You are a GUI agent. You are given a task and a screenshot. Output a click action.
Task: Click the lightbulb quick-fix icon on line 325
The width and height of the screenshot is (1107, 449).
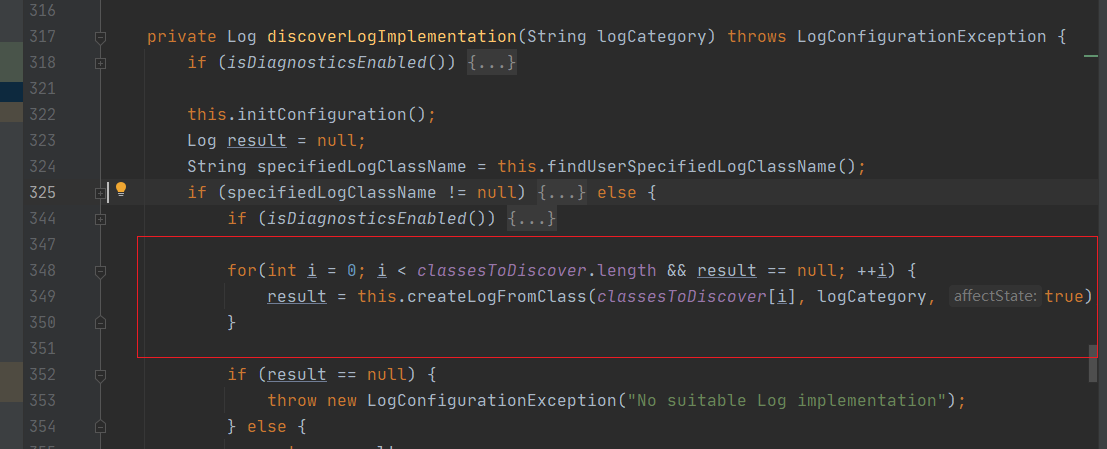121,190
